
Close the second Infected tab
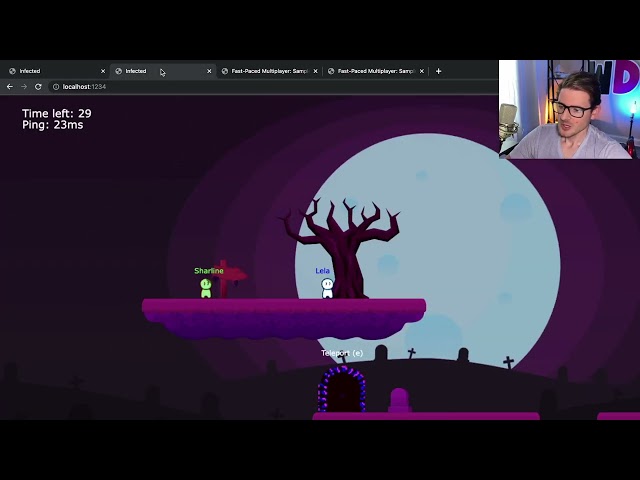[x=209, y=71]
